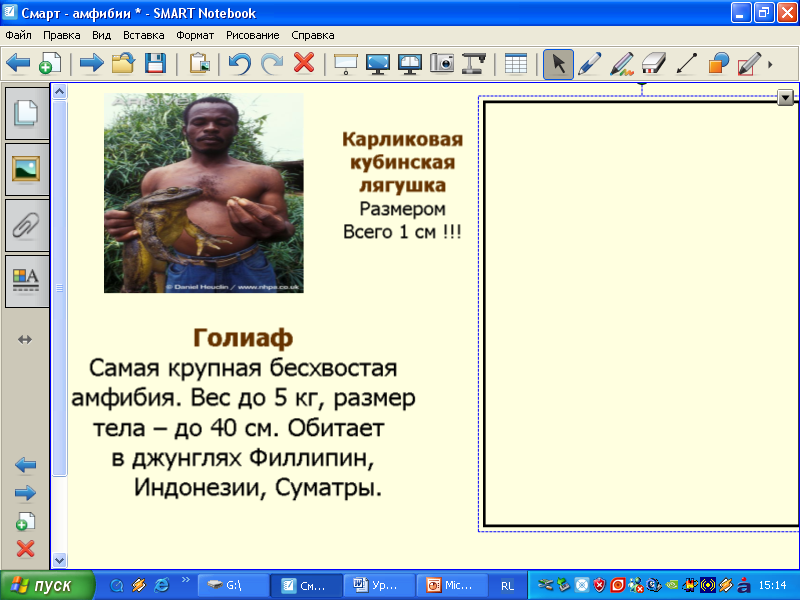This screenshot has width=800, height=600.
Task: Choose the Select arrow tool
Action: [x=558, y=64]
